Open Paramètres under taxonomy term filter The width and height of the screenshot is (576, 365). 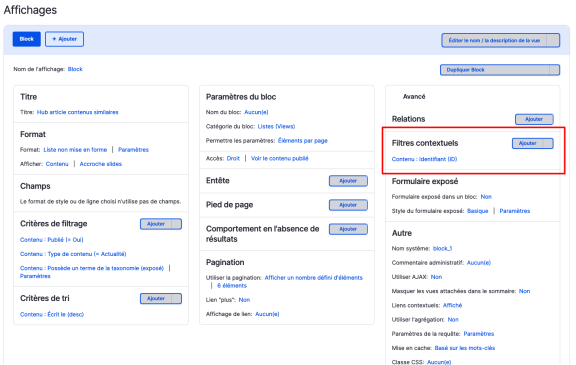(35, 276)
